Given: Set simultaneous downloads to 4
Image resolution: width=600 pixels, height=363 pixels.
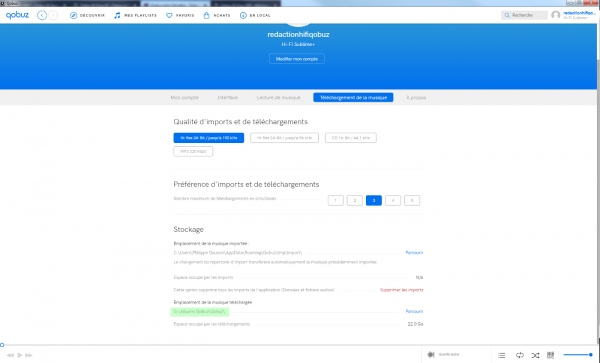Looking at the screenshot, I should pos(393,200).
